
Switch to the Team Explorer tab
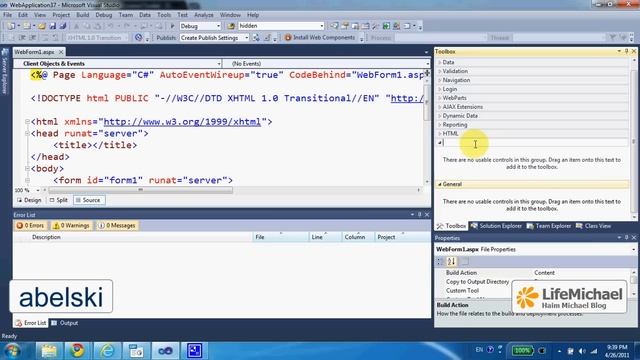coord(549,226)
